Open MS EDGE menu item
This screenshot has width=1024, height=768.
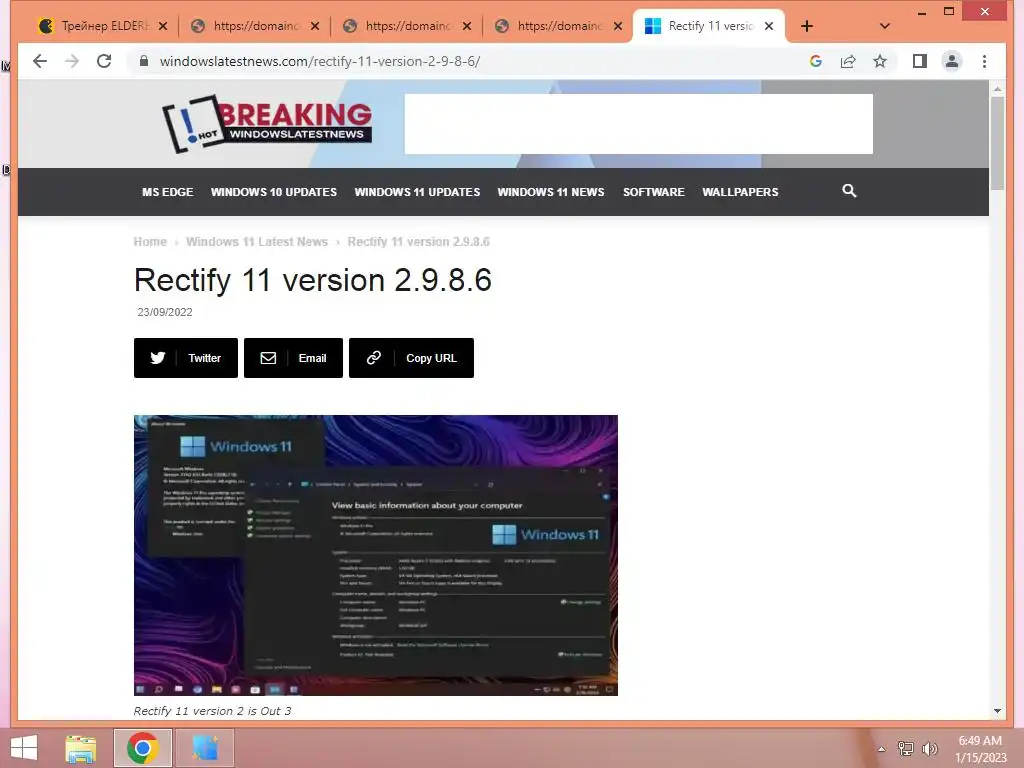[x=168, y=192]
